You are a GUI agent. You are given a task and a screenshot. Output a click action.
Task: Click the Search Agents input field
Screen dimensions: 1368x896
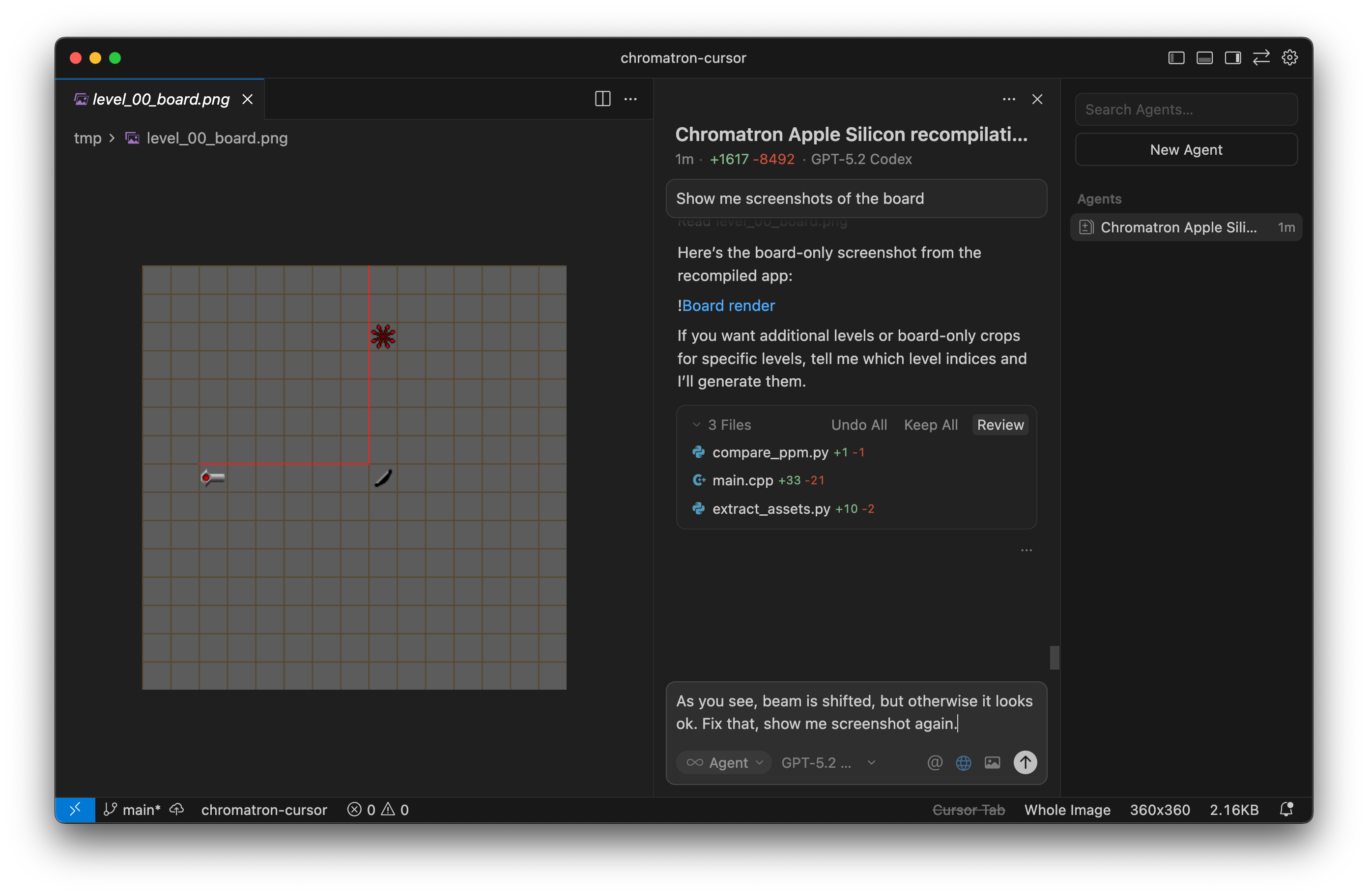[x=1186, y=109]
